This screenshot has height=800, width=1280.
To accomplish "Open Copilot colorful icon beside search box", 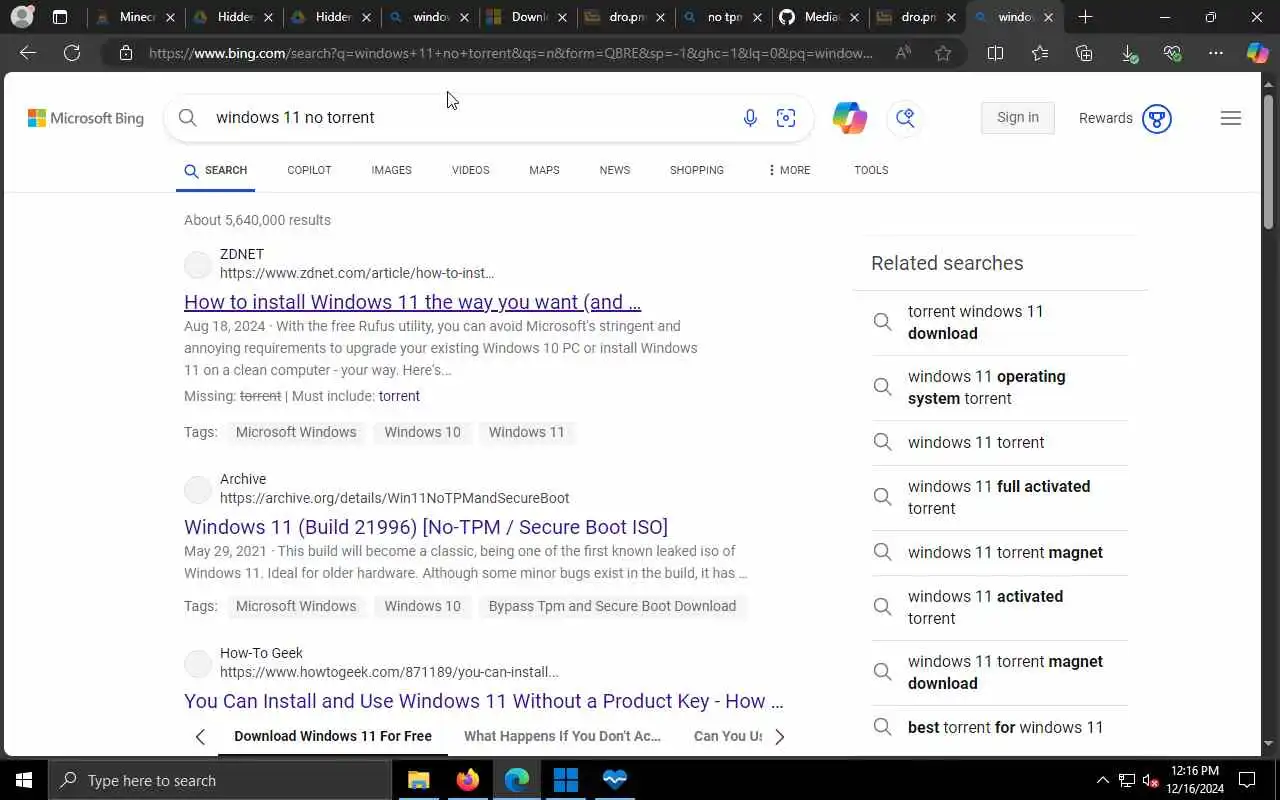I will (x=849, y=118).
